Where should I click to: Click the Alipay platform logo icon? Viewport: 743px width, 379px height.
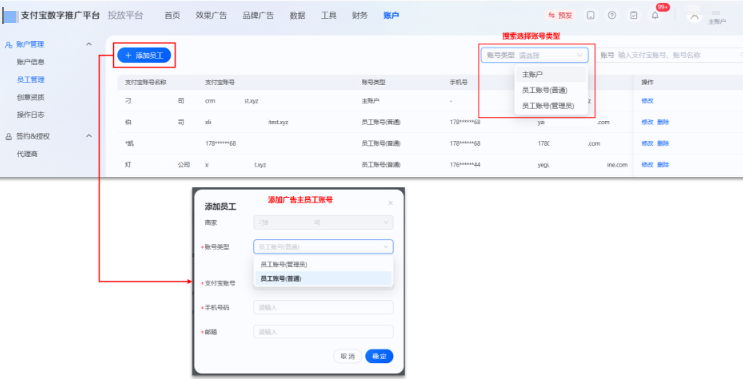tap(10, 16)
